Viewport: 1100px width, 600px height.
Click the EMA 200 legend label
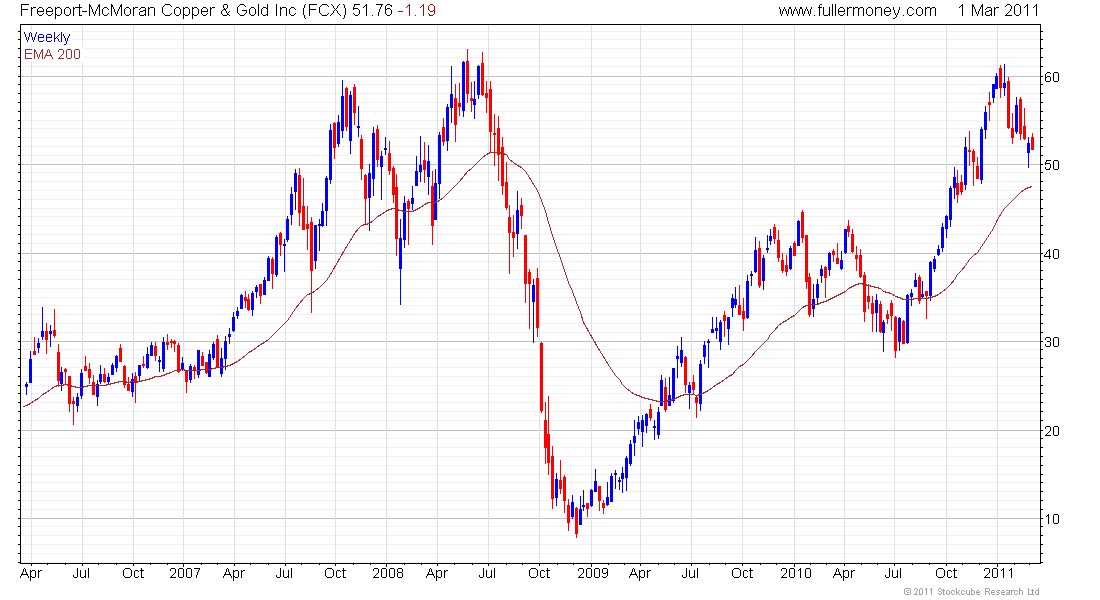(52, 54)
